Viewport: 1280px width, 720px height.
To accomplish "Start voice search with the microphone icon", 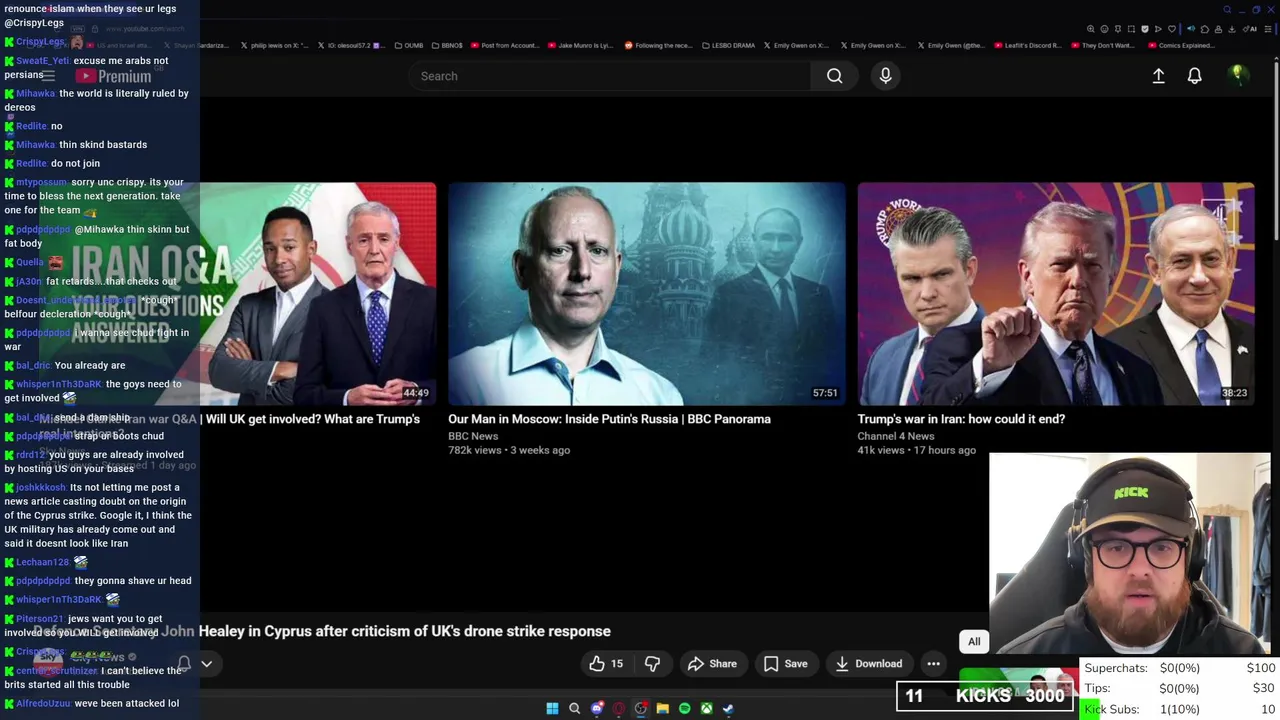I will (x=885, y=76).
